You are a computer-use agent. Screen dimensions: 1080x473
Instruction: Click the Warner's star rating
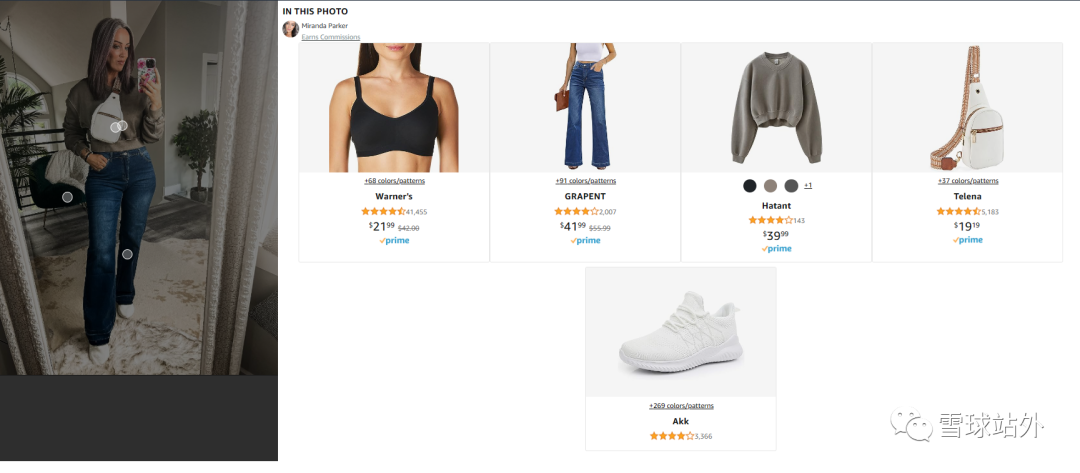click(383, 212)
